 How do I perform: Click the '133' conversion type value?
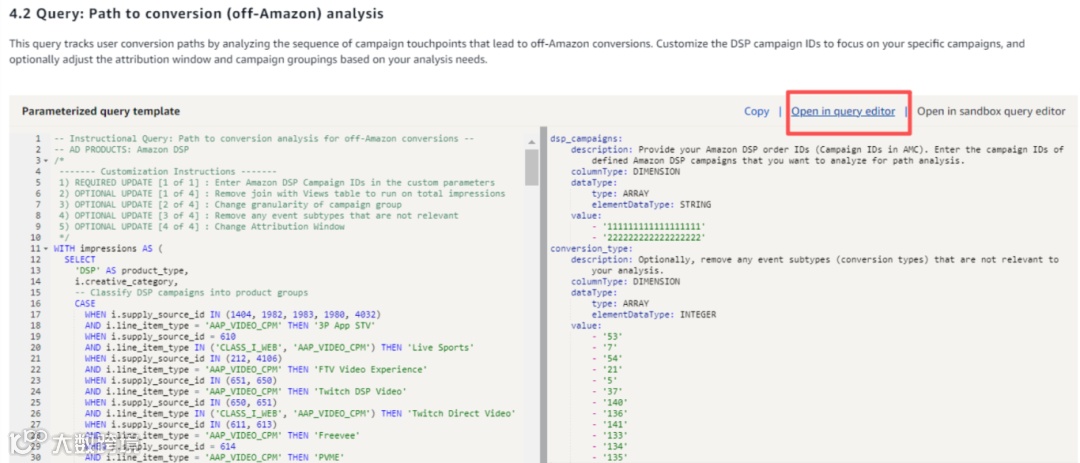click(x=614, y=436)
